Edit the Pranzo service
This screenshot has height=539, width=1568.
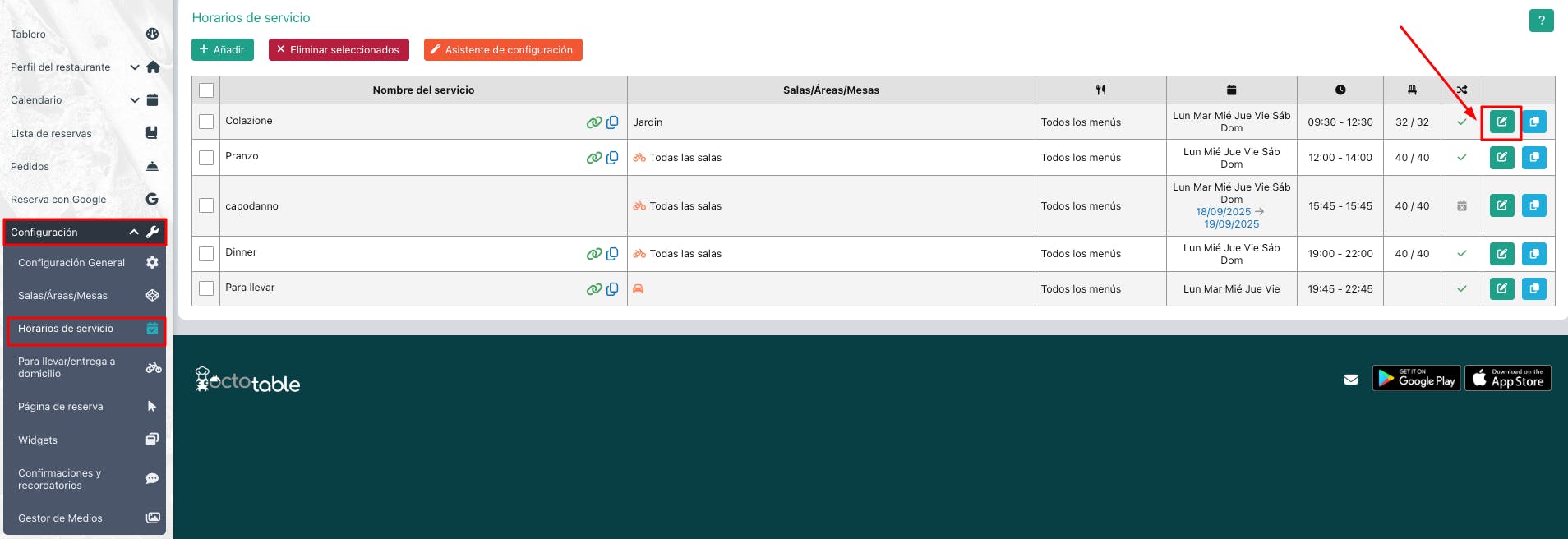point(1501,157)
